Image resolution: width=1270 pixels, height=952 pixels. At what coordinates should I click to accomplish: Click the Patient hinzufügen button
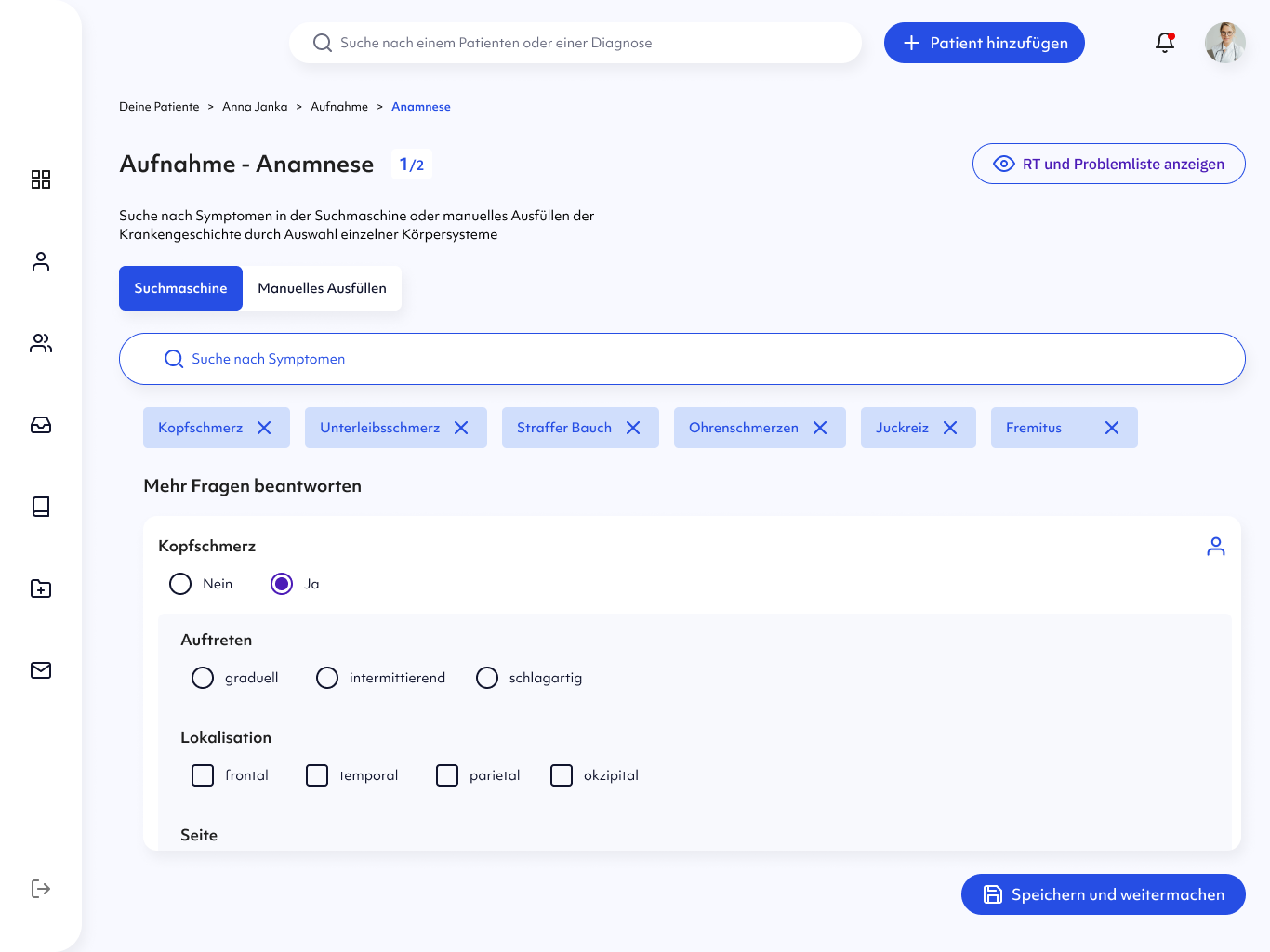point(984,43)
